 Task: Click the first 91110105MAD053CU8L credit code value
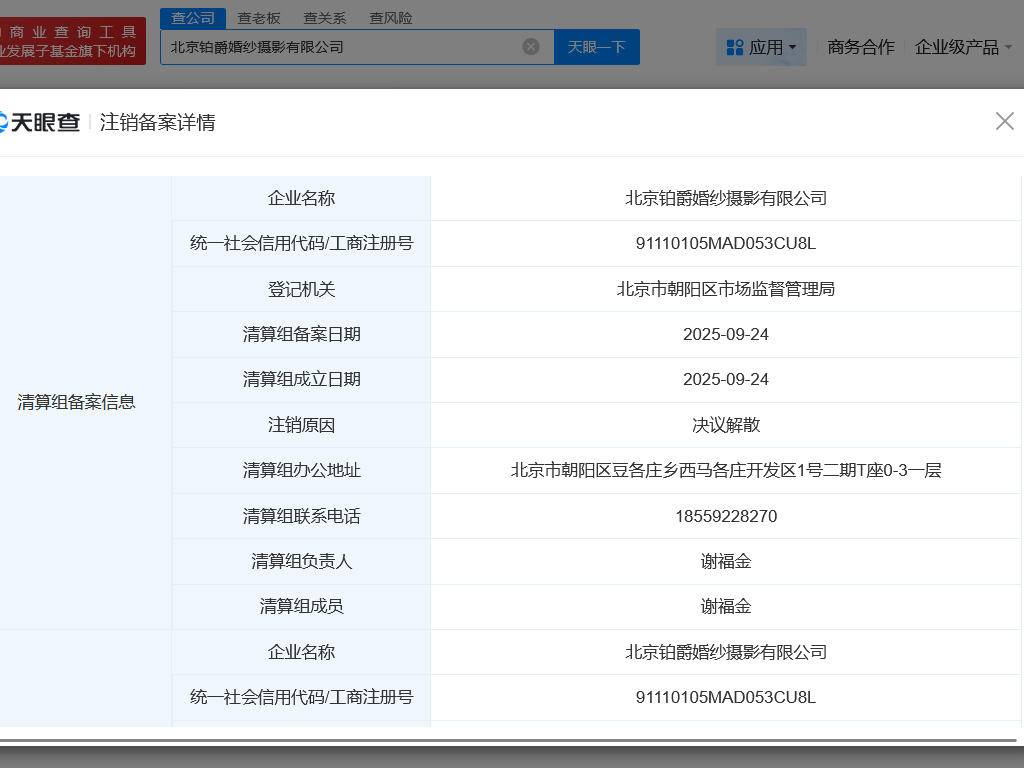726,244
